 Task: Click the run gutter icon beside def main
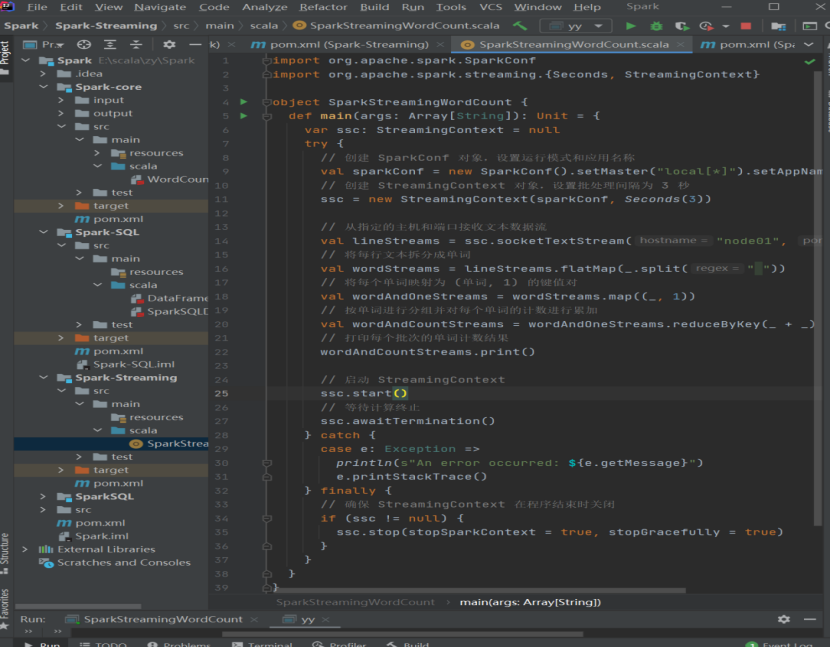coord(244,116)
